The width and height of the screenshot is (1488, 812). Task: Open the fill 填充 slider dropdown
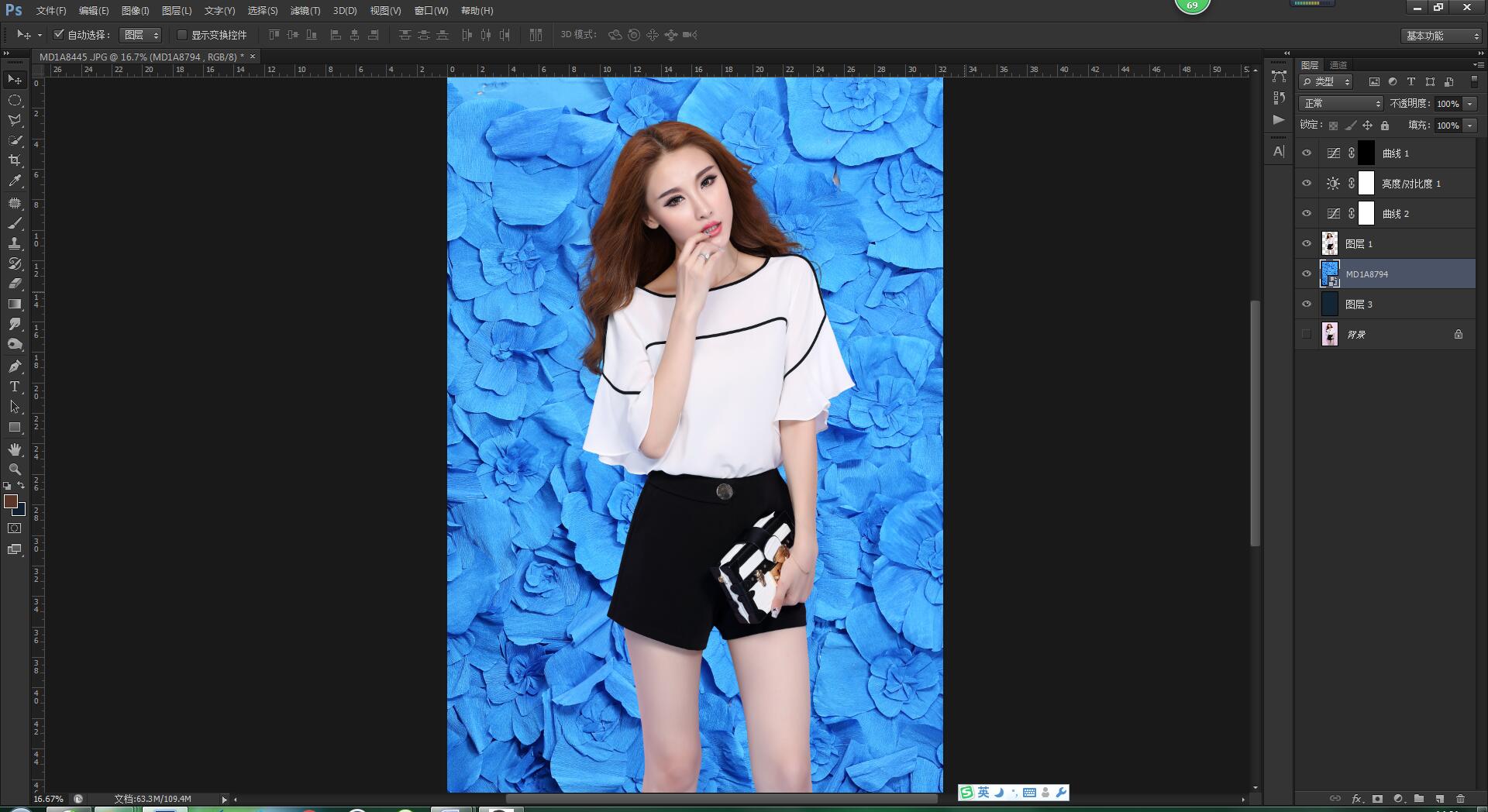click(1470, 126)
